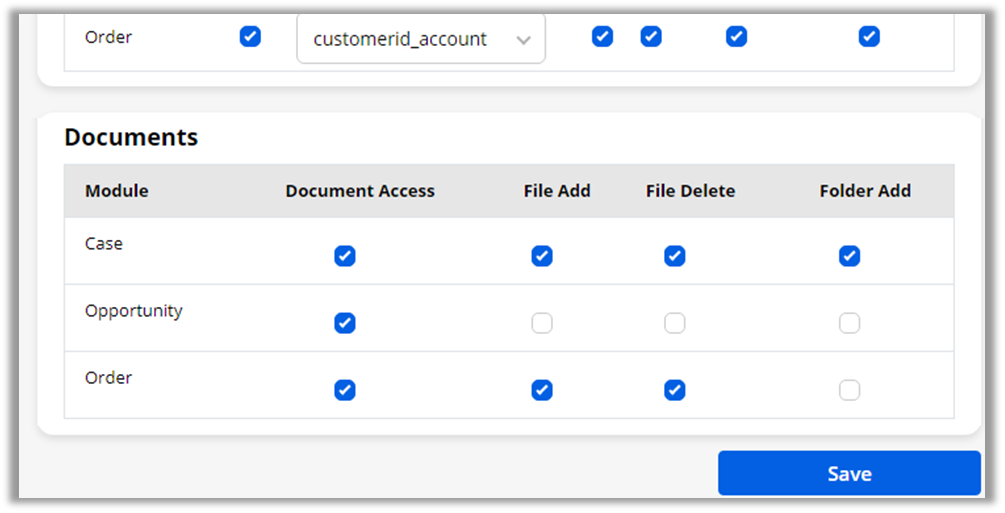
Task: Uncheck Document Access for Opportunity
Action: [345, 323]
